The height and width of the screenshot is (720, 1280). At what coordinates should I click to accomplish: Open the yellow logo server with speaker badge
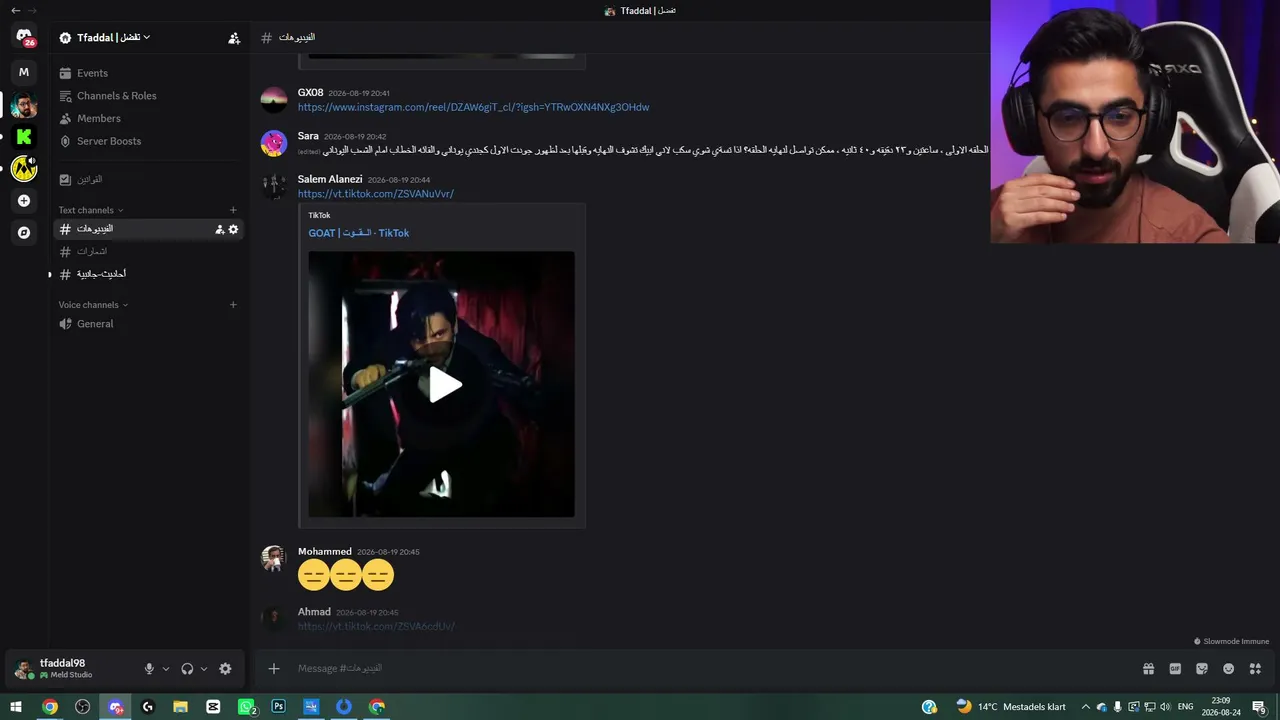click(24, 168)
